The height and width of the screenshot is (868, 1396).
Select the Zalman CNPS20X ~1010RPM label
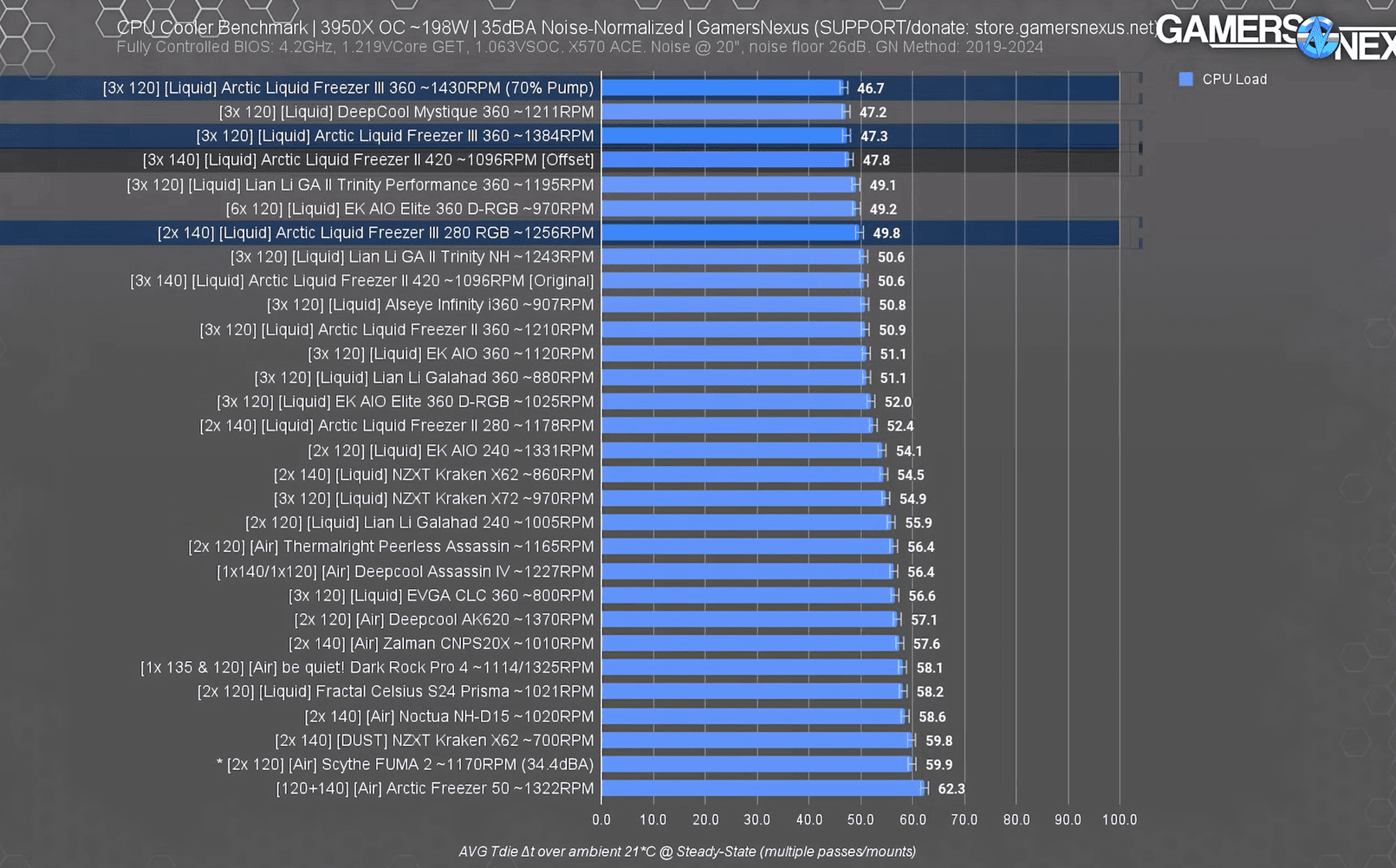tap(441, 644)
